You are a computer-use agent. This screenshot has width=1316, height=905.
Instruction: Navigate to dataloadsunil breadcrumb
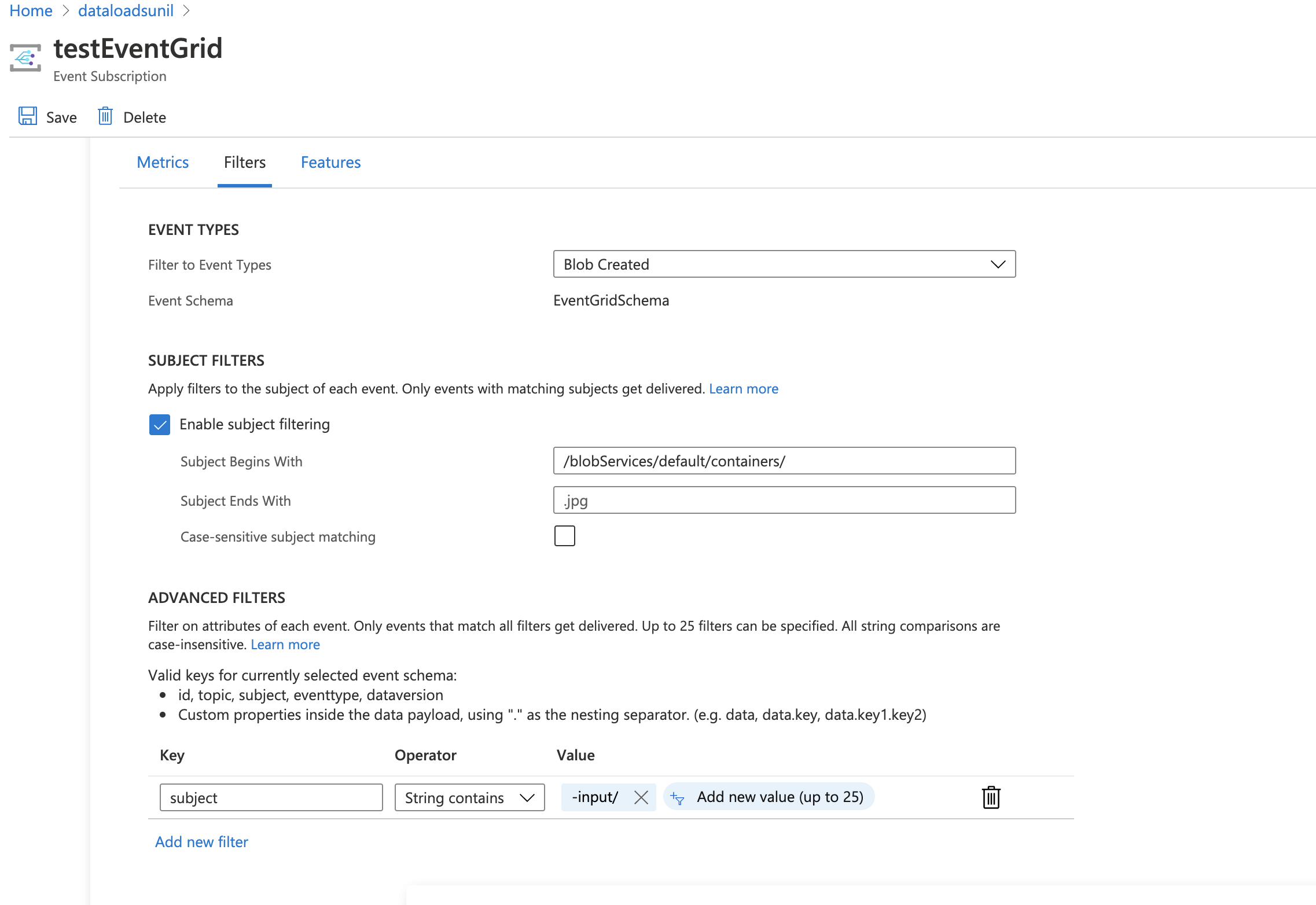point(125,10)
